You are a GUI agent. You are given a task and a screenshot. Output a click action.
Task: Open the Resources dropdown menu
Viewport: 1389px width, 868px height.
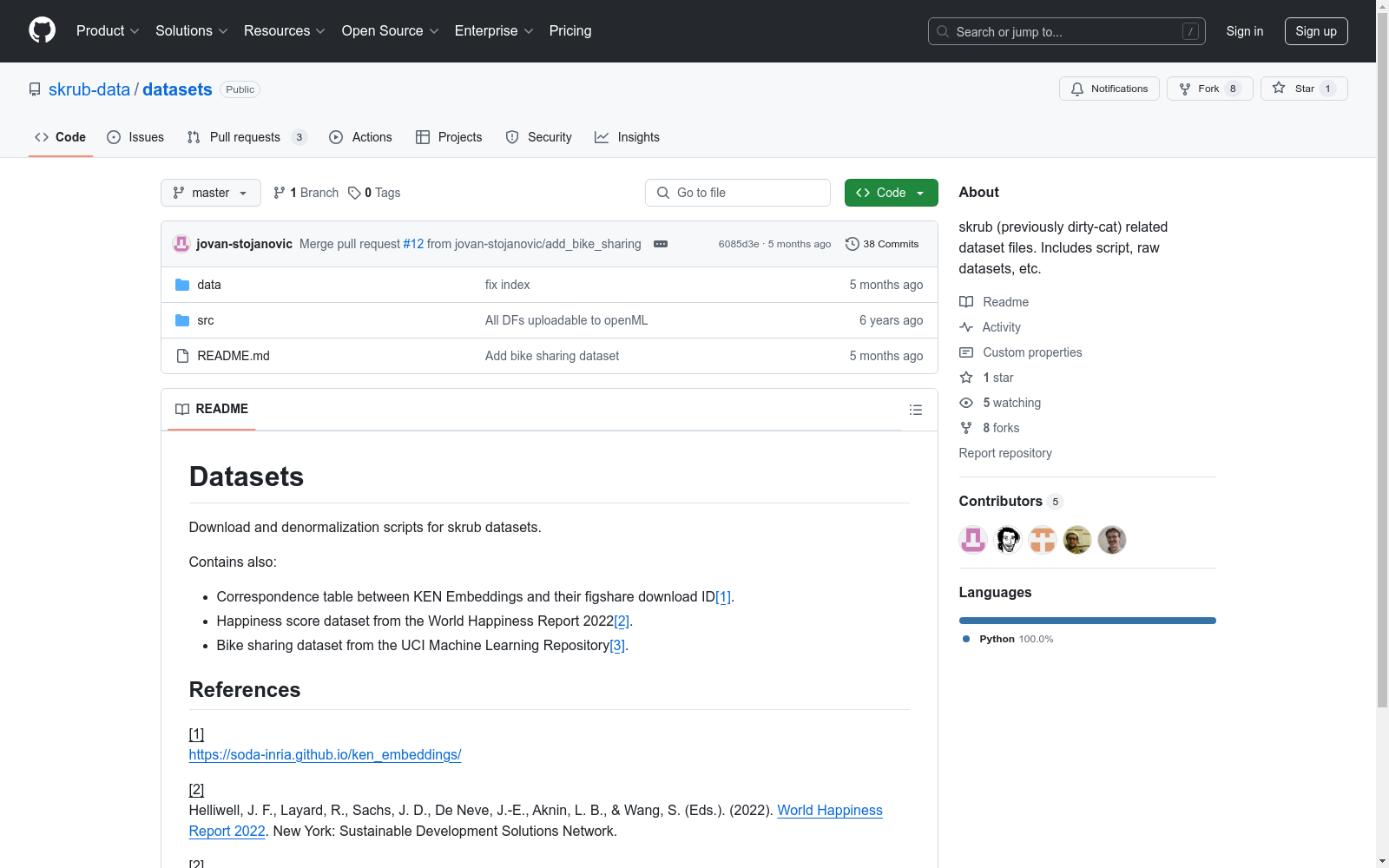284,30
